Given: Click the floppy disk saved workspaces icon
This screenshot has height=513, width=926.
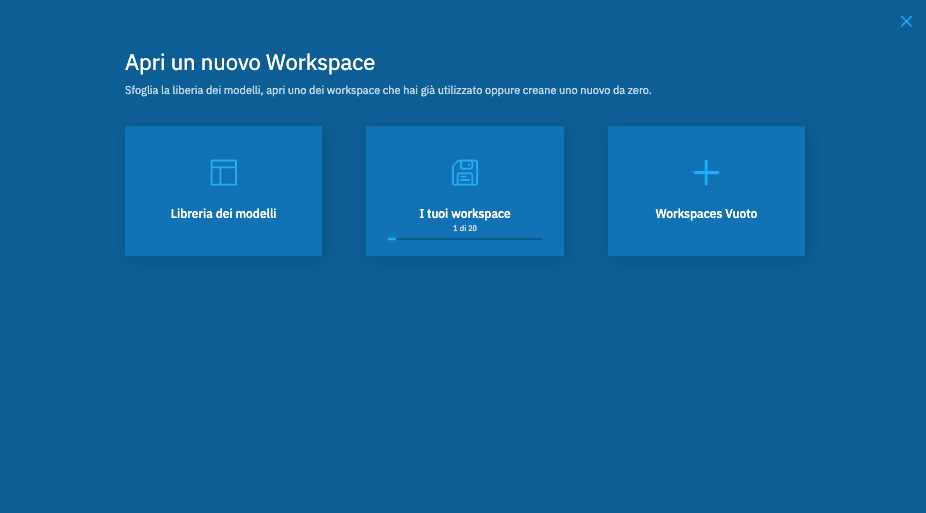Looking at the screenshot, I should (x=464, y=172).
